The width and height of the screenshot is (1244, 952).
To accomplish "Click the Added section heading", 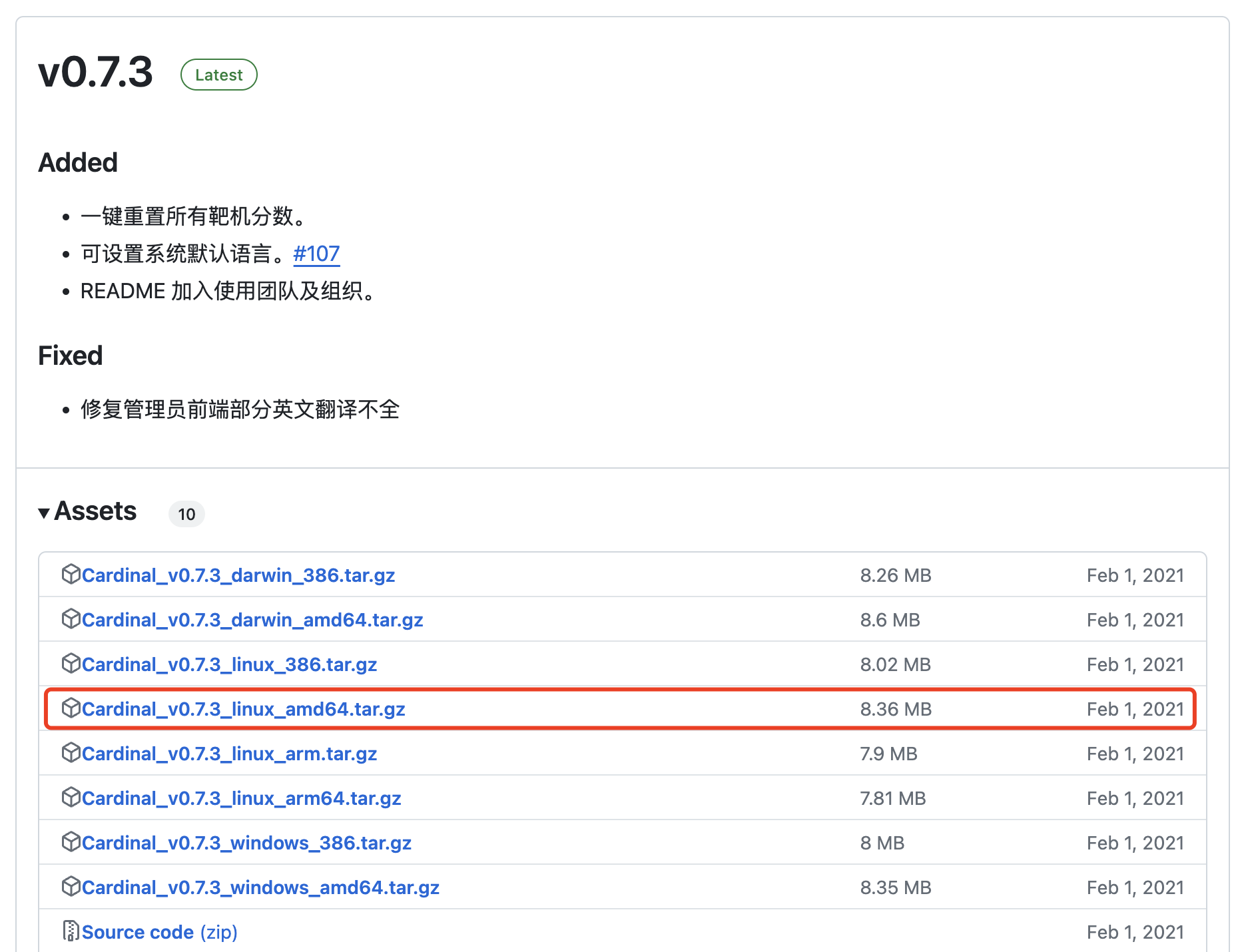I will click(78, 162).
